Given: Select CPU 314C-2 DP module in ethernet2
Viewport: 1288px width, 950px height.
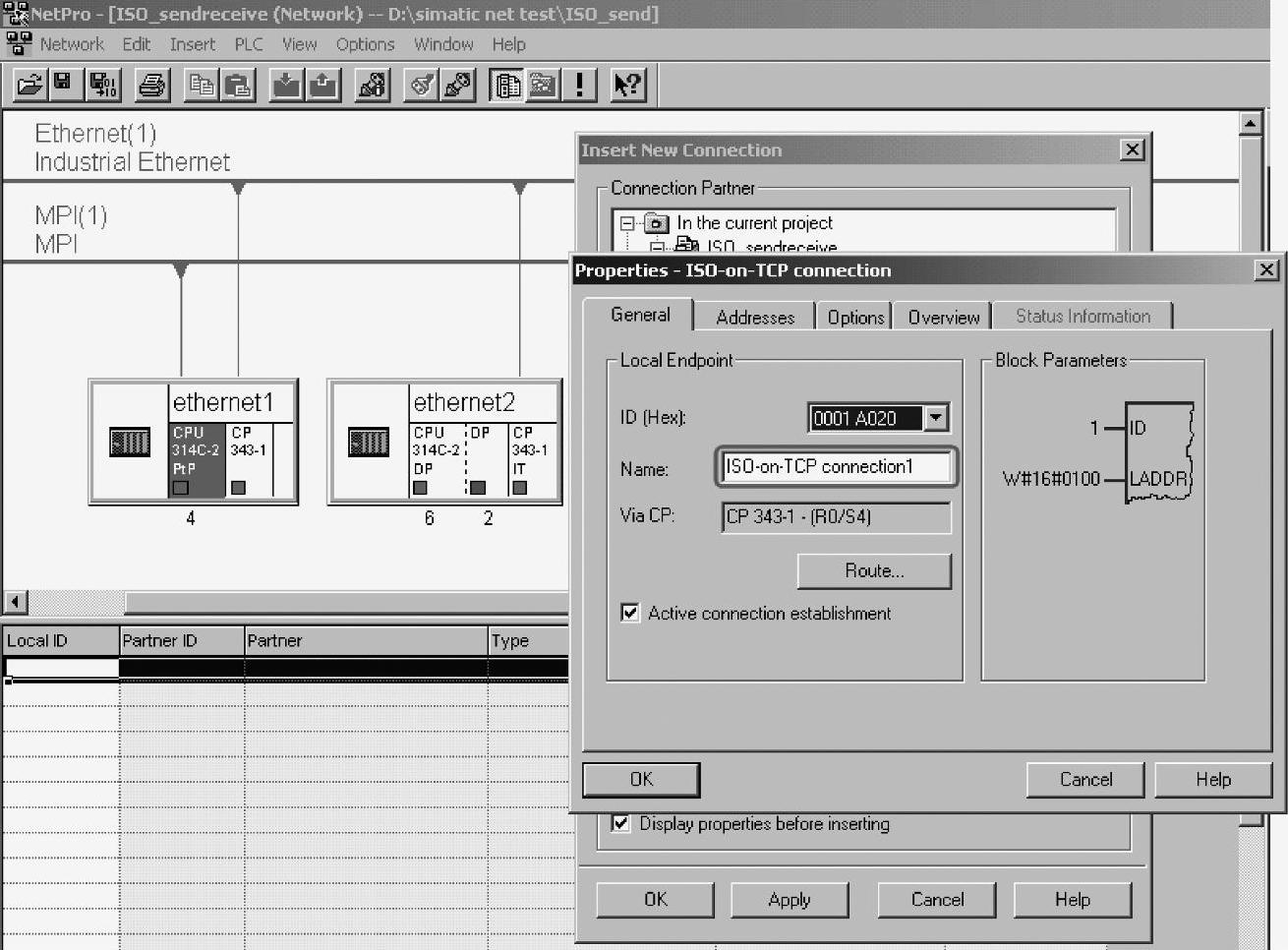Looking at the screenshot, I should tap(437, 459).
